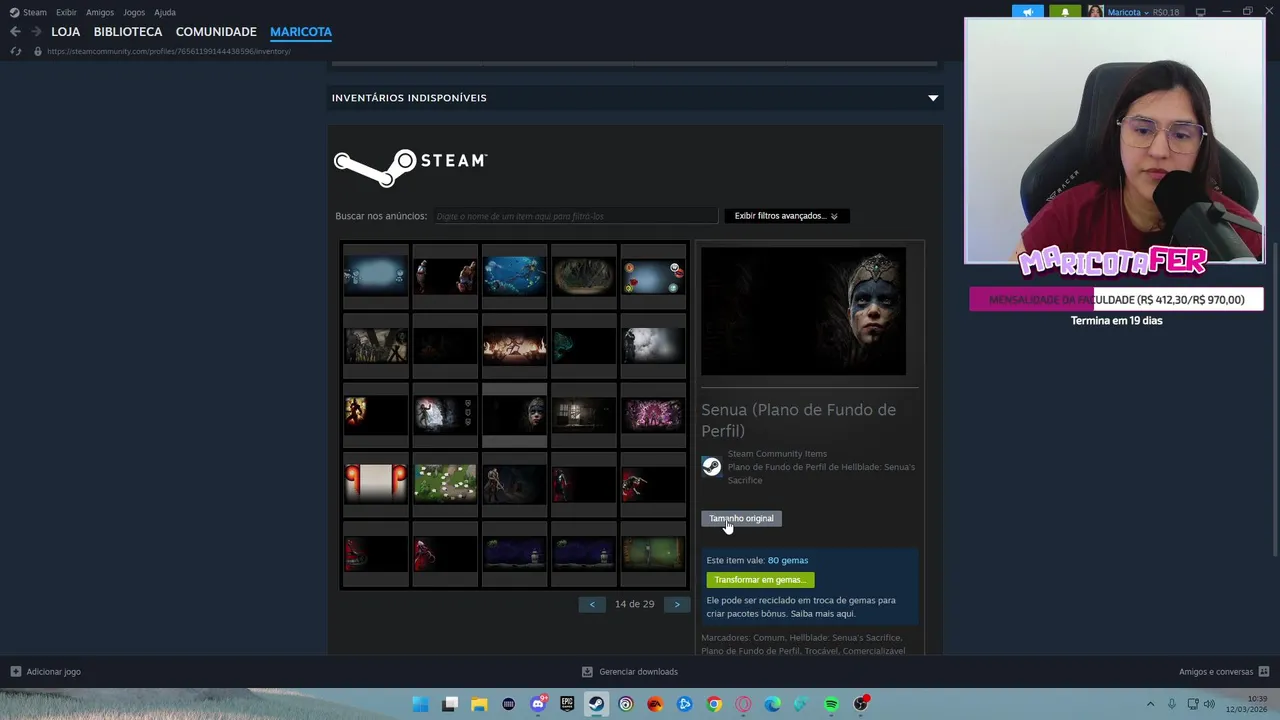Click the Steam window vertical scrollbar
This screenshot has width=1280, height=720.
pos(1275,400)
